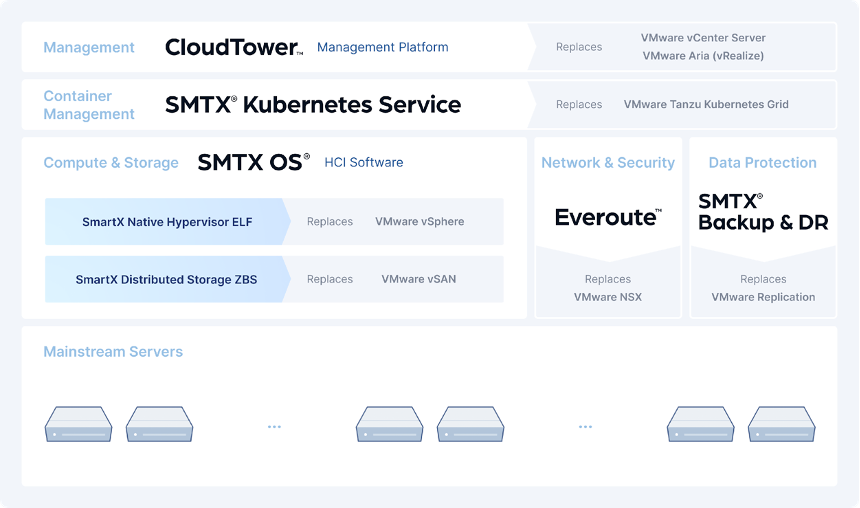Click 'VMware vSAN' text
The height and width of the screenshot is (508, 860).
tap(418, 279)
